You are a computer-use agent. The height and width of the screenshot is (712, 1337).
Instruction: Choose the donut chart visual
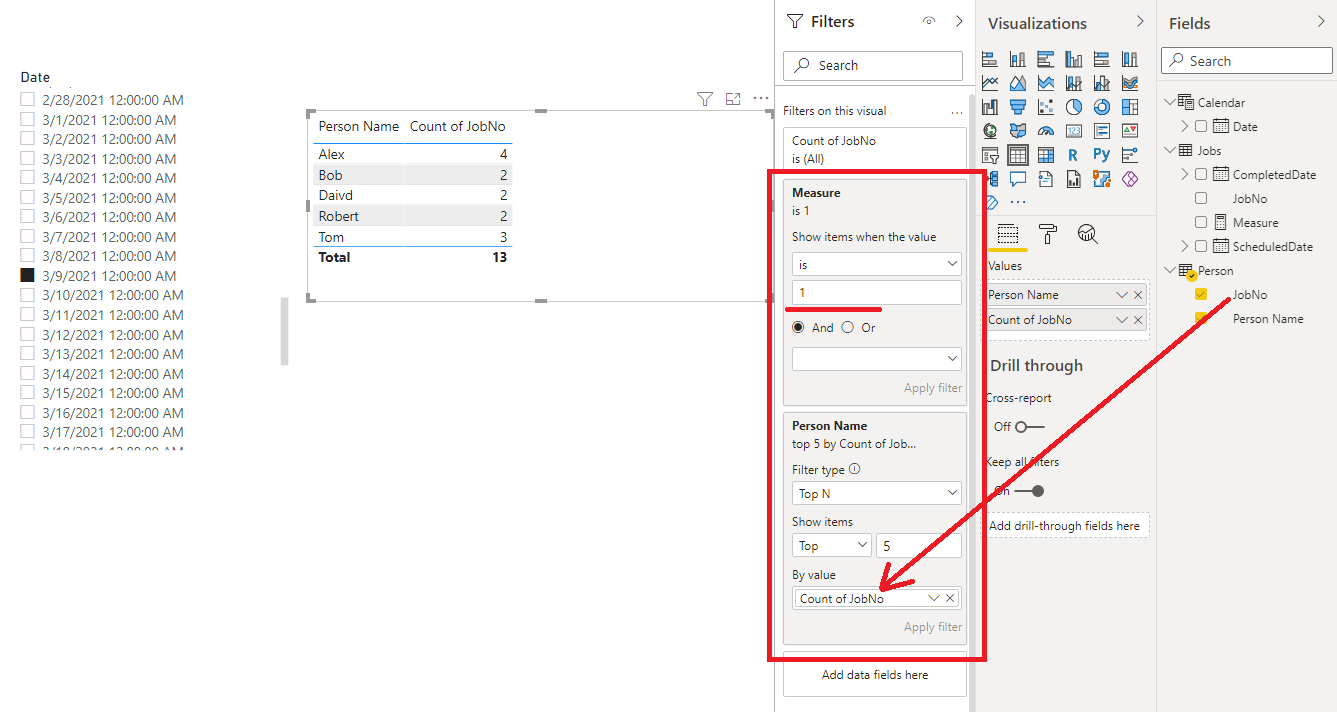[1101, 107]
